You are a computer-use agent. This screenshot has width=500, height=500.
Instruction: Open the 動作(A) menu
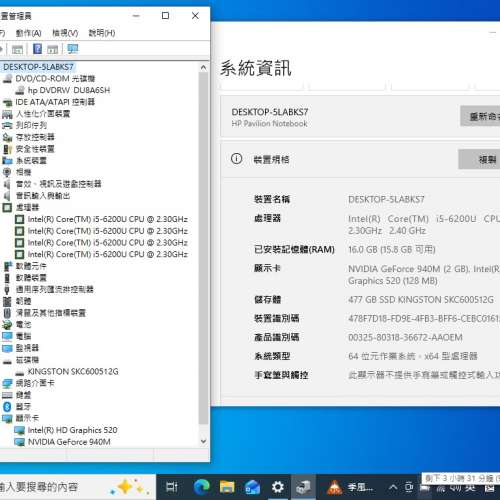point(28,33)
